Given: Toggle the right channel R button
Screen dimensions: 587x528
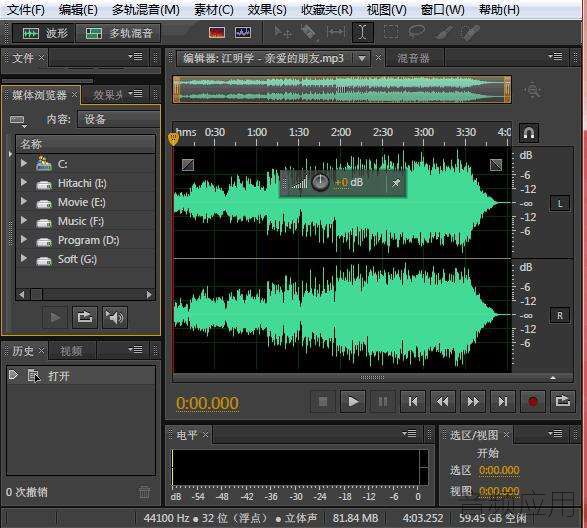Looking at the screenshot, I should click(x=560, y=315).
